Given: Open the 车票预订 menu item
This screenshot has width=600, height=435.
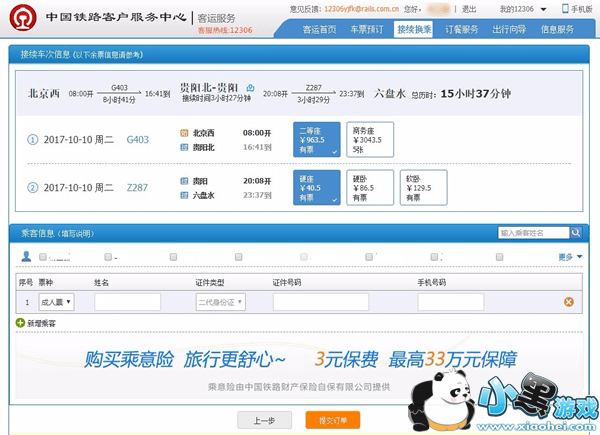Looking at the screenshot, I should [367, 30].
